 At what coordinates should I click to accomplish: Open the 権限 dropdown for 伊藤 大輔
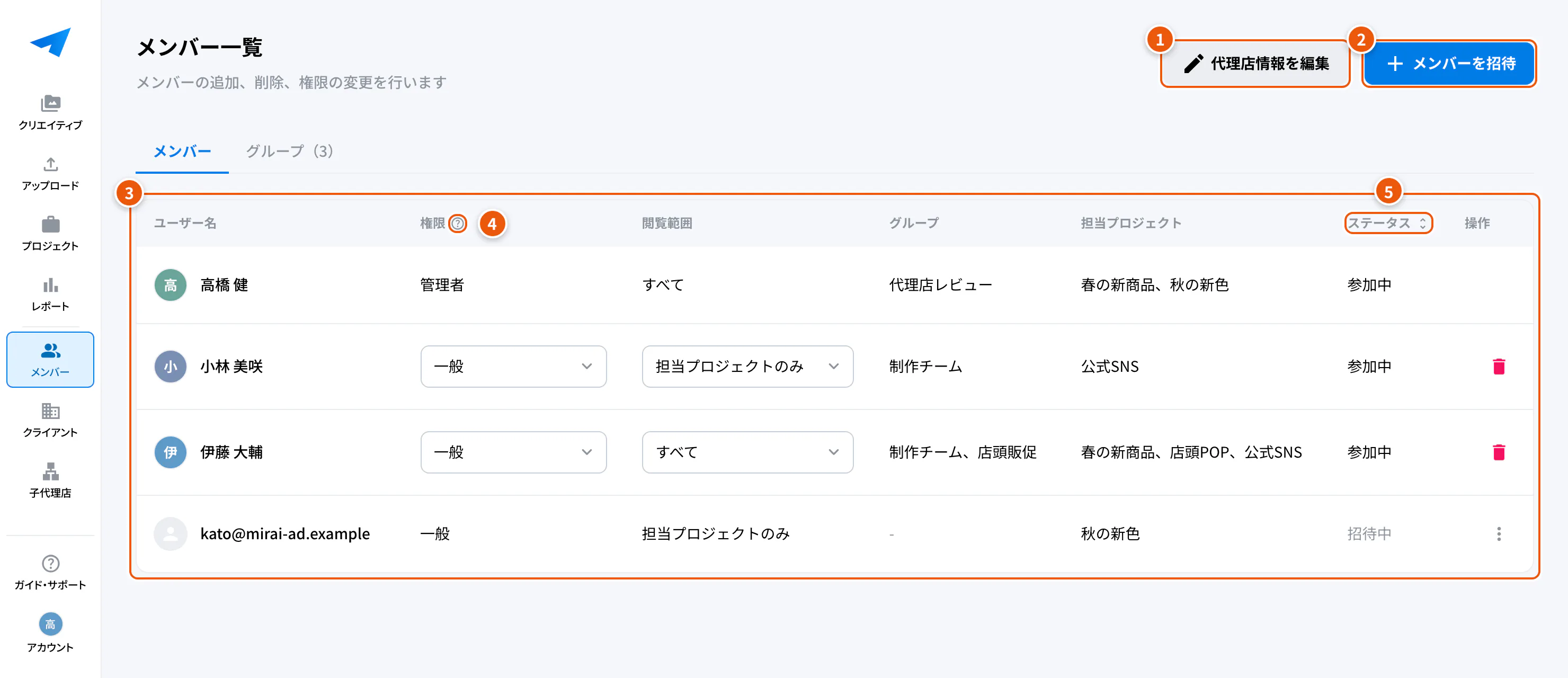coord(513,452)
